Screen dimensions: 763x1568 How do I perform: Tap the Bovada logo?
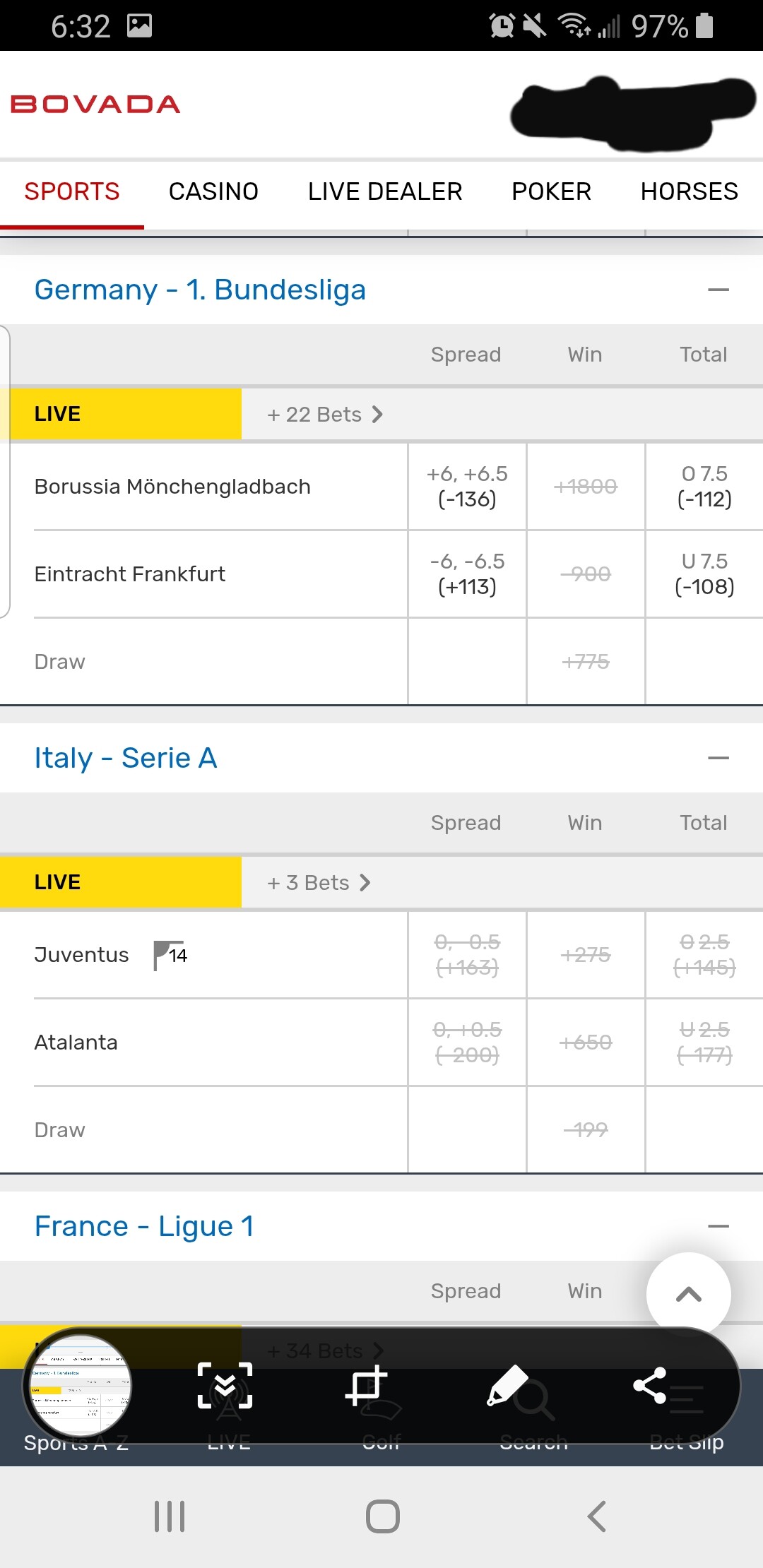[95, 105]
